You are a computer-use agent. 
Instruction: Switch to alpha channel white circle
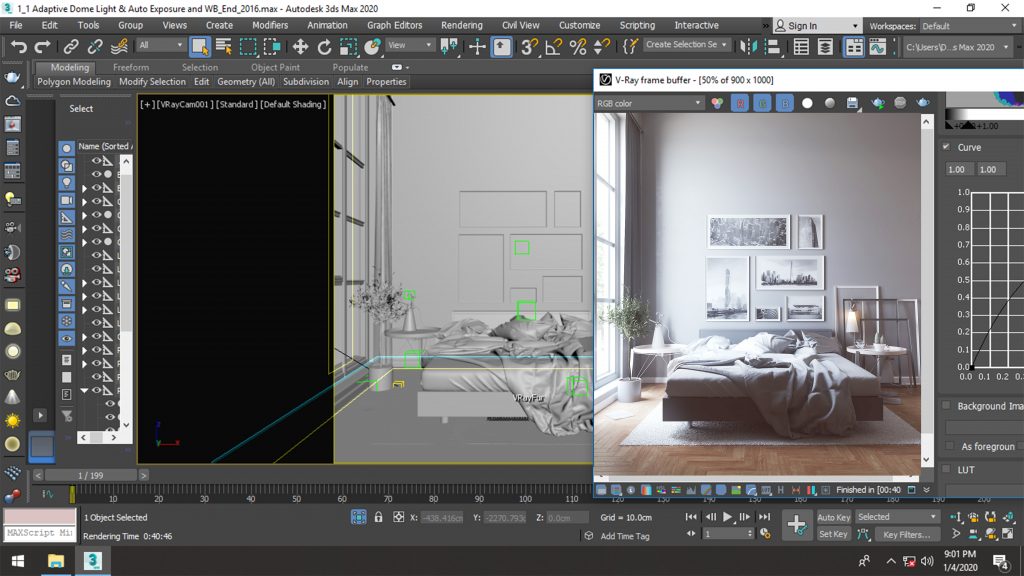coord(807,103)
